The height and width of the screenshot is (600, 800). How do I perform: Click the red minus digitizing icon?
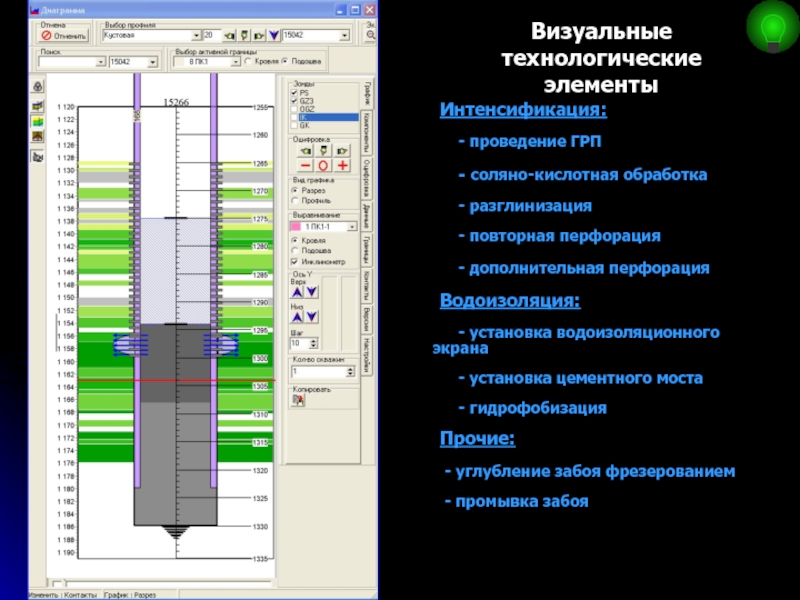[305, 164]
